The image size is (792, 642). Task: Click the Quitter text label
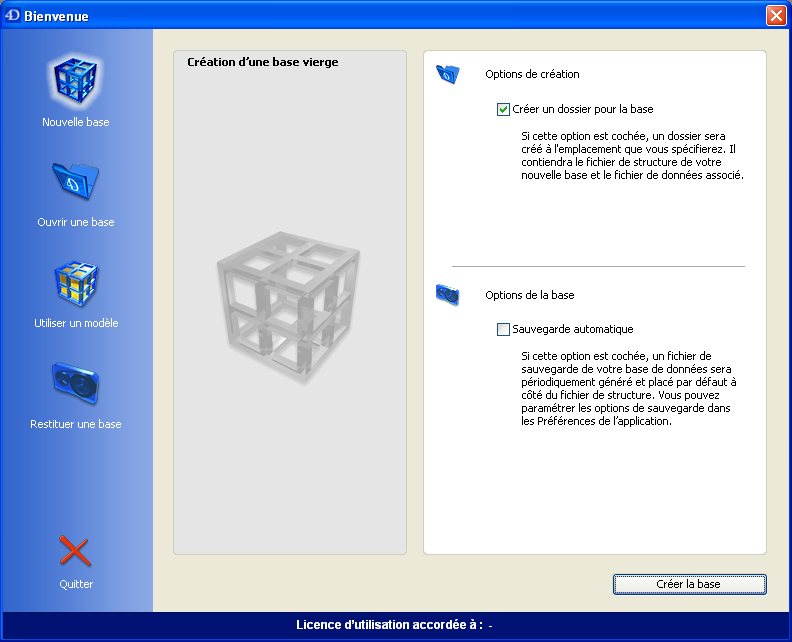(x=76, y=584)
